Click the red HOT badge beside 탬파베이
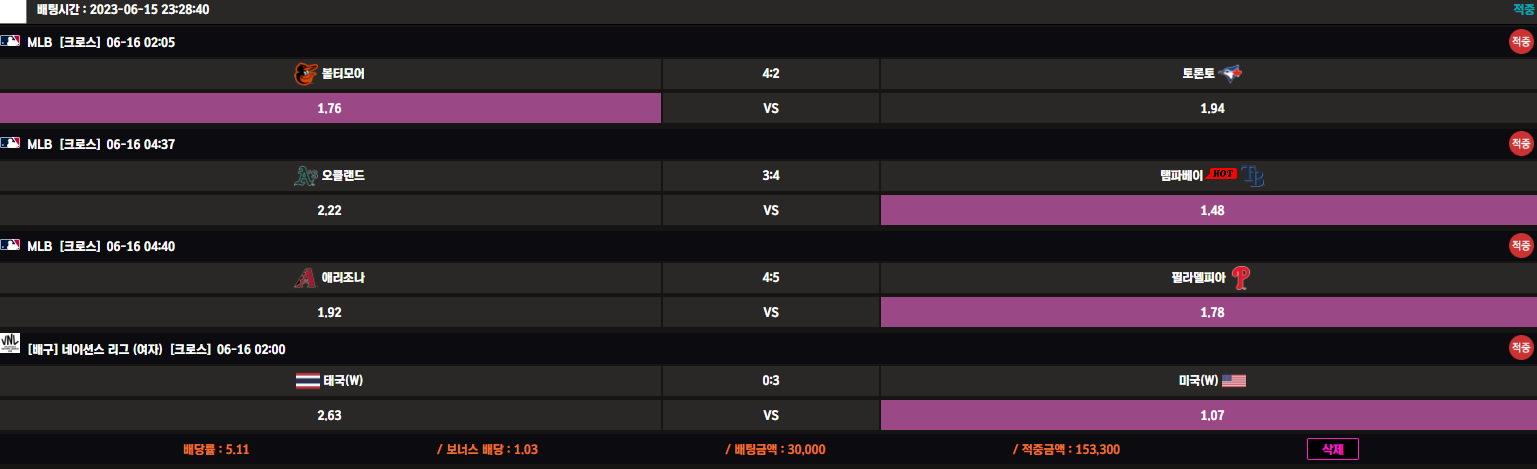Viewport: 1537px width, 469px height. pos(1222,175)
